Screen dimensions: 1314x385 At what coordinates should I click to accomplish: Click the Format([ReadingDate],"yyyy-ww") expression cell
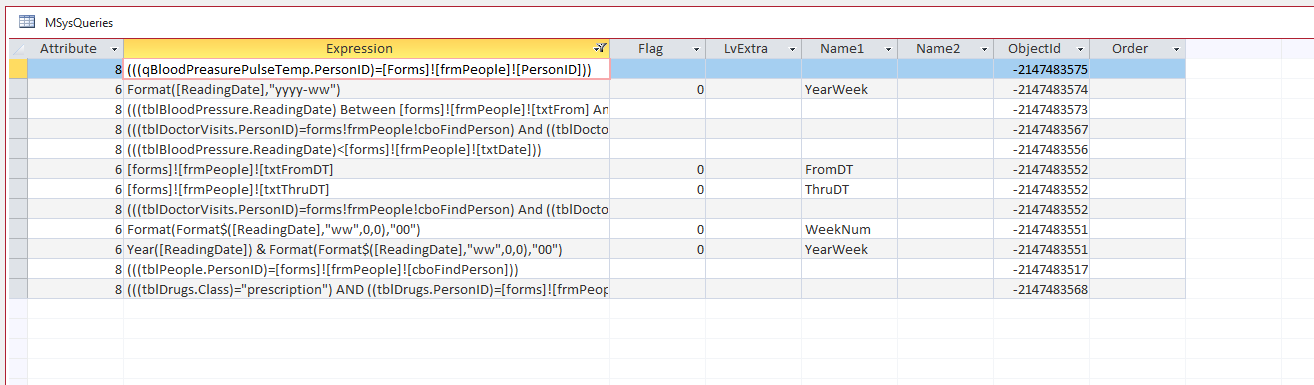pyautogui.click(x=366, y=89)
